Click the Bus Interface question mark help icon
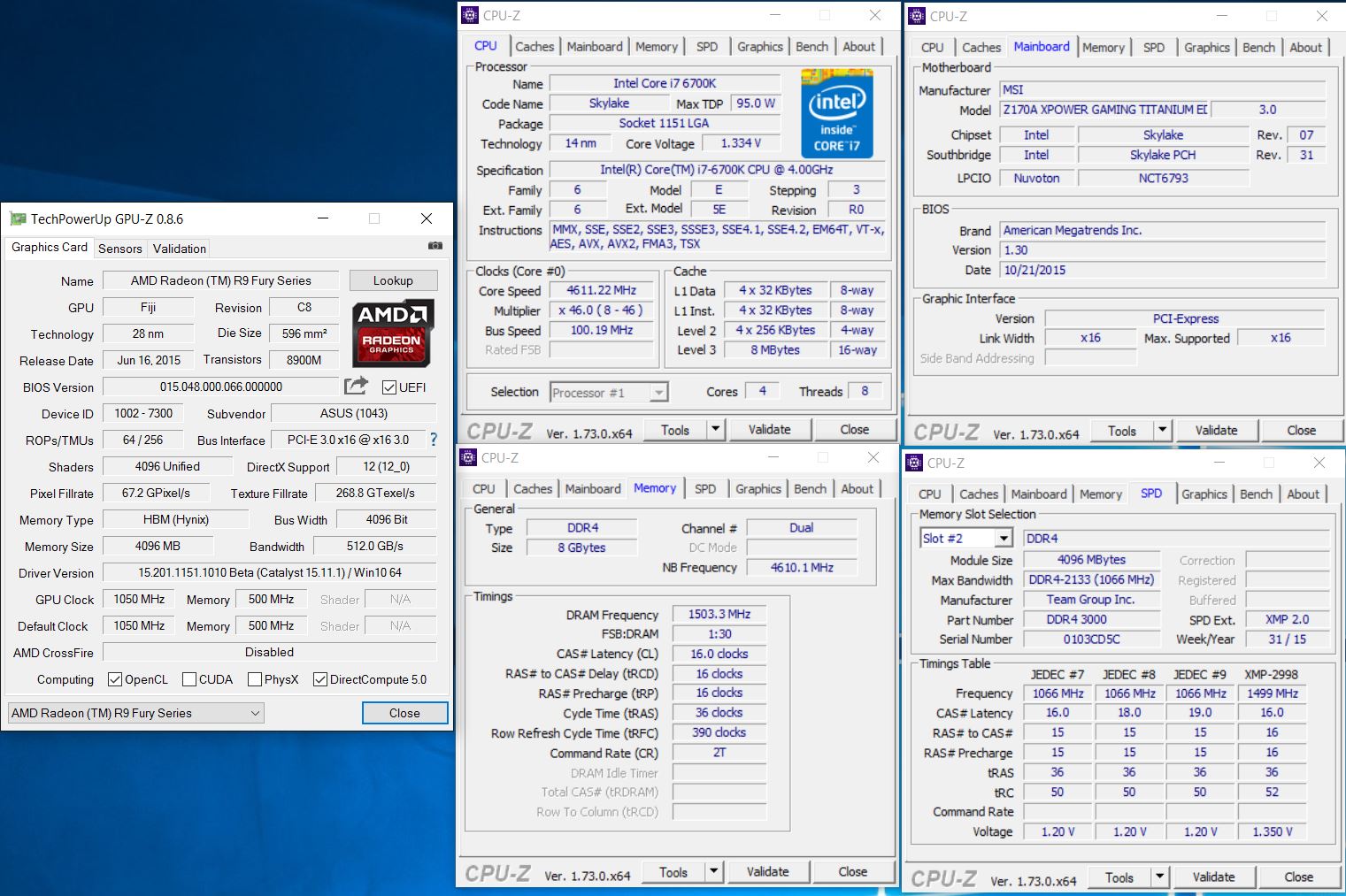 (434, 439)
